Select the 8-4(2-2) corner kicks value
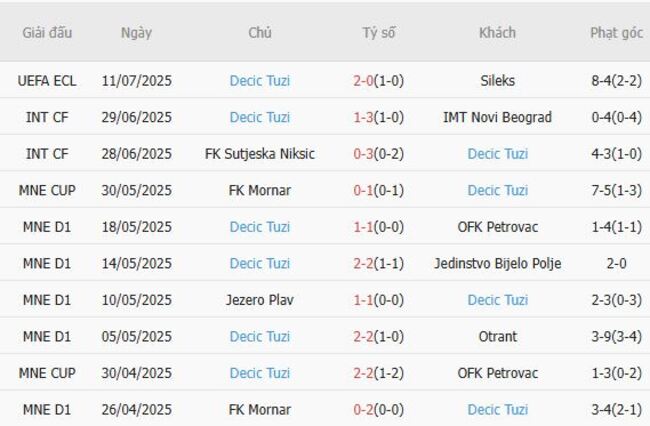 tap(616, 80)
